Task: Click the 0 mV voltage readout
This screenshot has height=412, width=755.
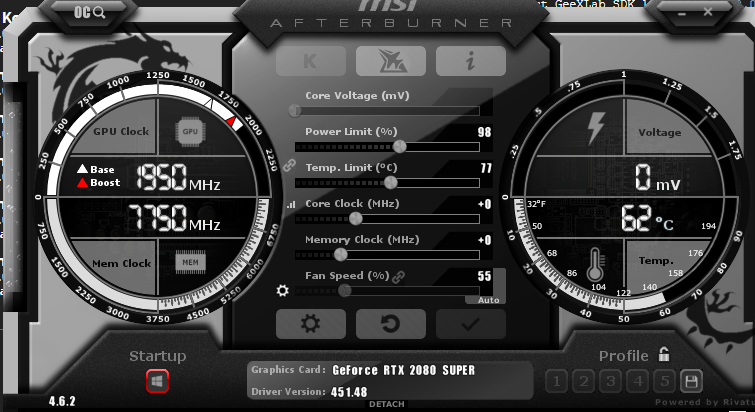Action: point(657,177)
